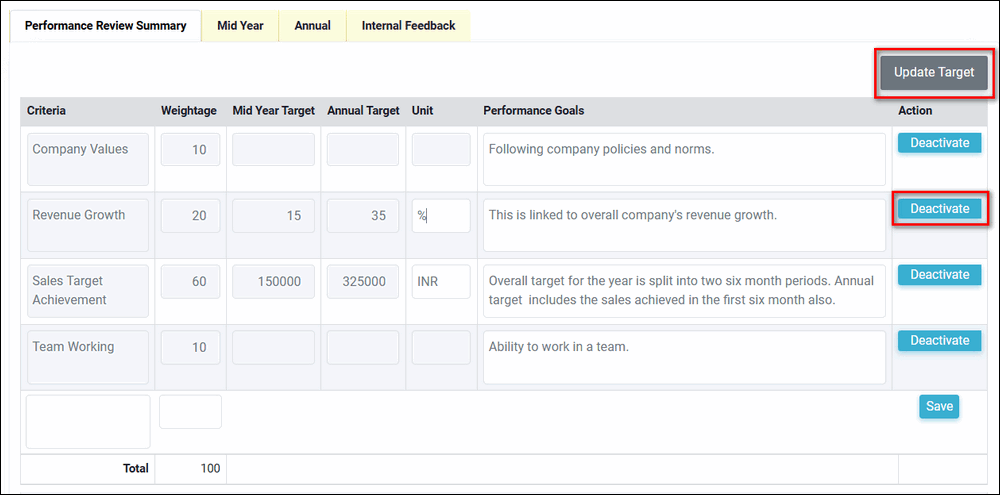Click the empty new weightage field
The width and height of the screenshot is (1000, 495).
190,412
